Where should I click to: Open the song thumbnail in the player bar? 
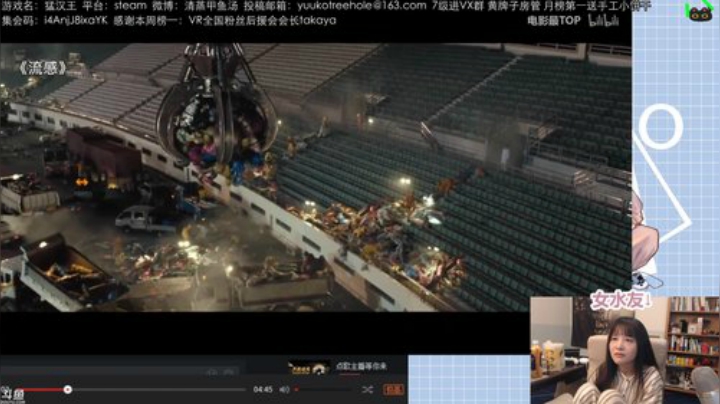(309, 367)
